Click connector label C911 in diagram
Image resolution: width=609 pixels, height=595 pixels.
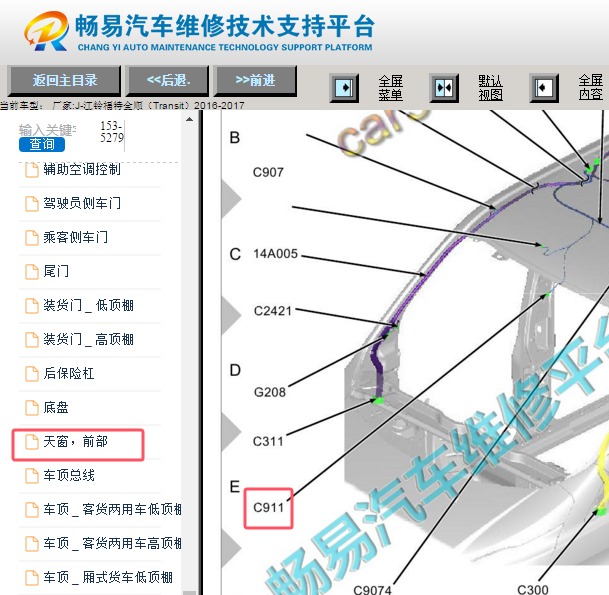click(x=268, y=508)
